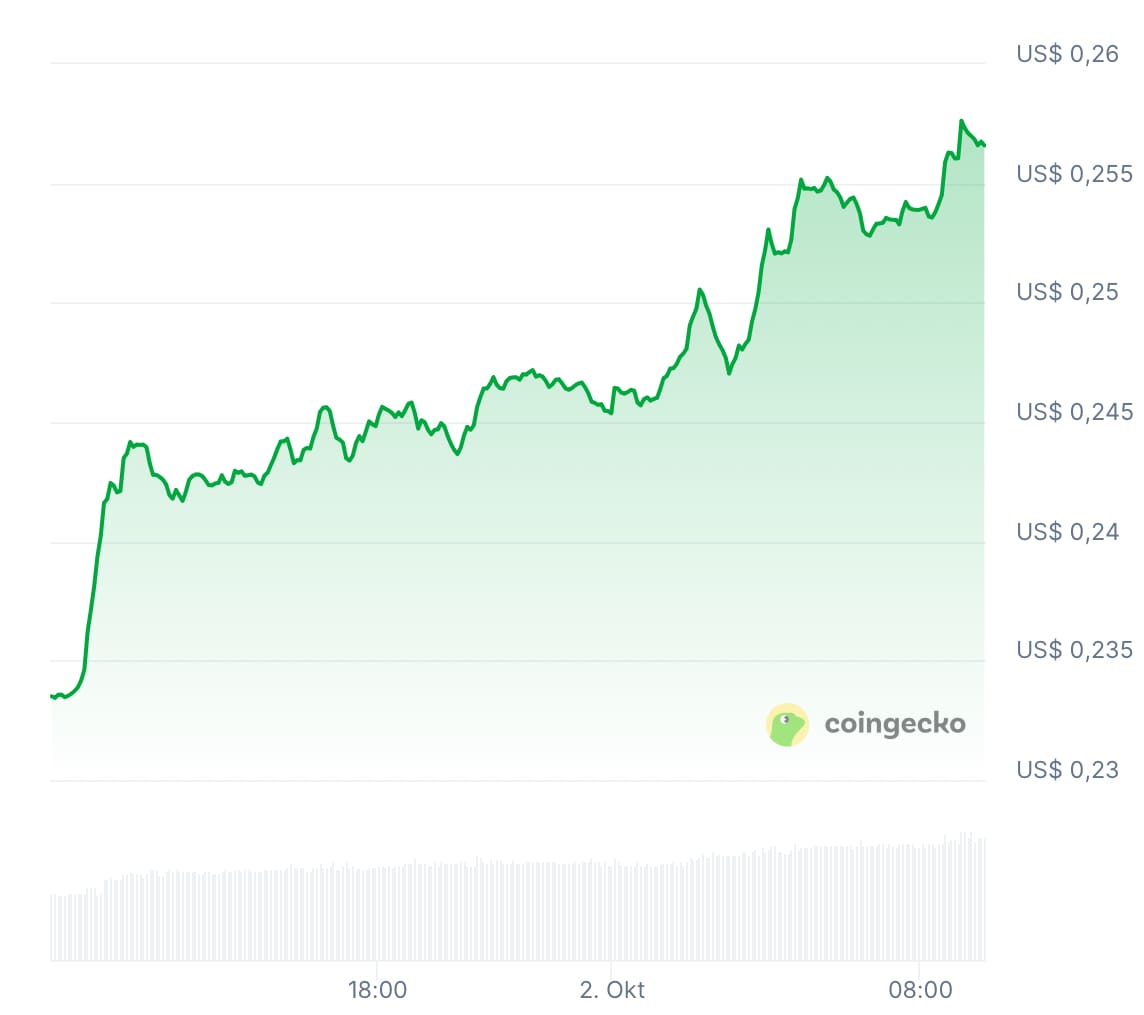Select the 2. Okt date label
Image resolution: width=1144 pixels, height=1015 pixels.
pos(612,991)
